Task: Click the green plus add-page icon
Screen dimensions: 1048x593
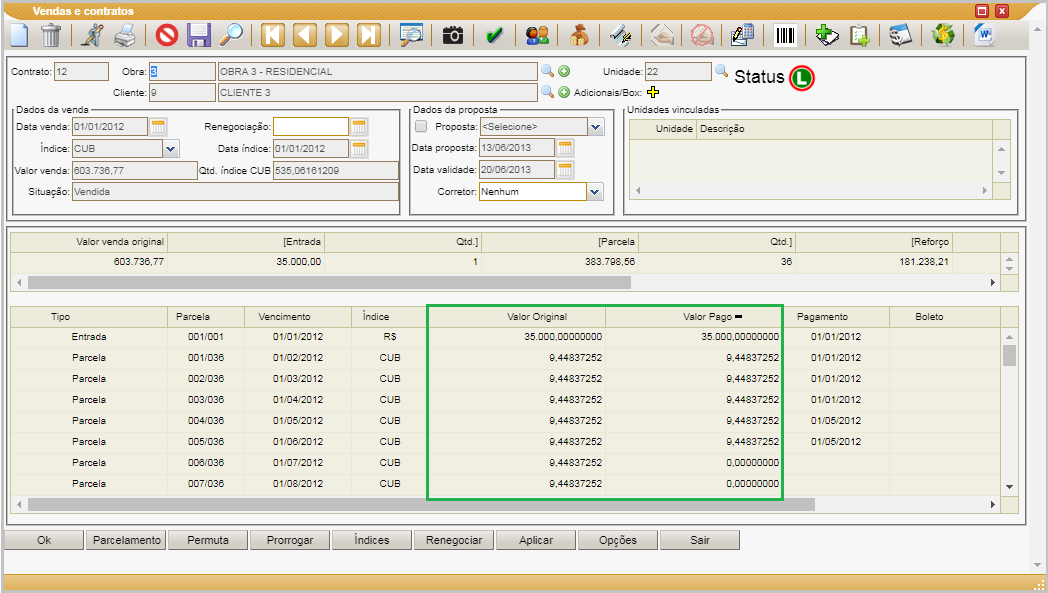Action: 827,35
